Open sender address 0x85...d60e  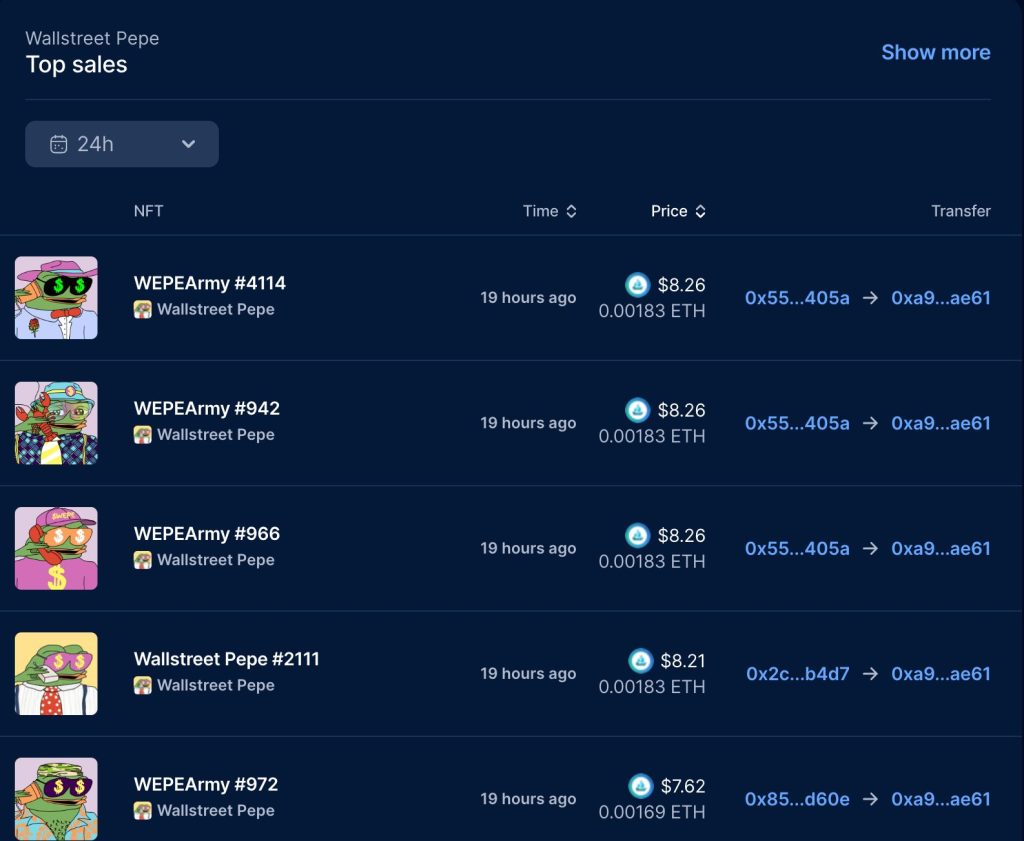point(797,799)
